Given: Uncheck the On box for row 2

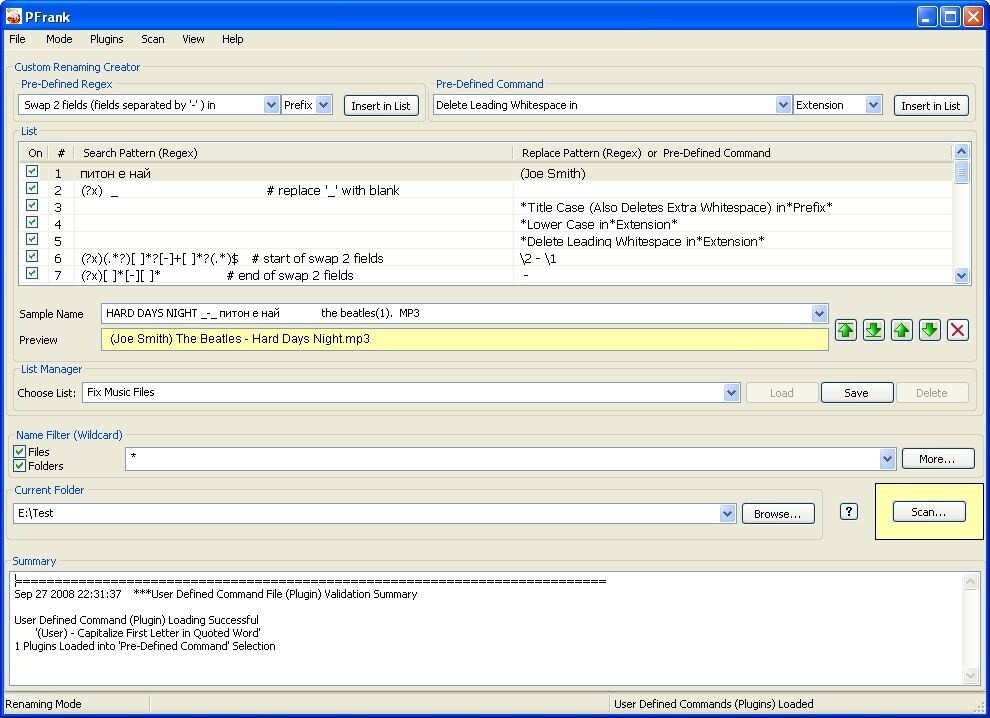Looking at the screenshot, I should [x=32, y=188].
